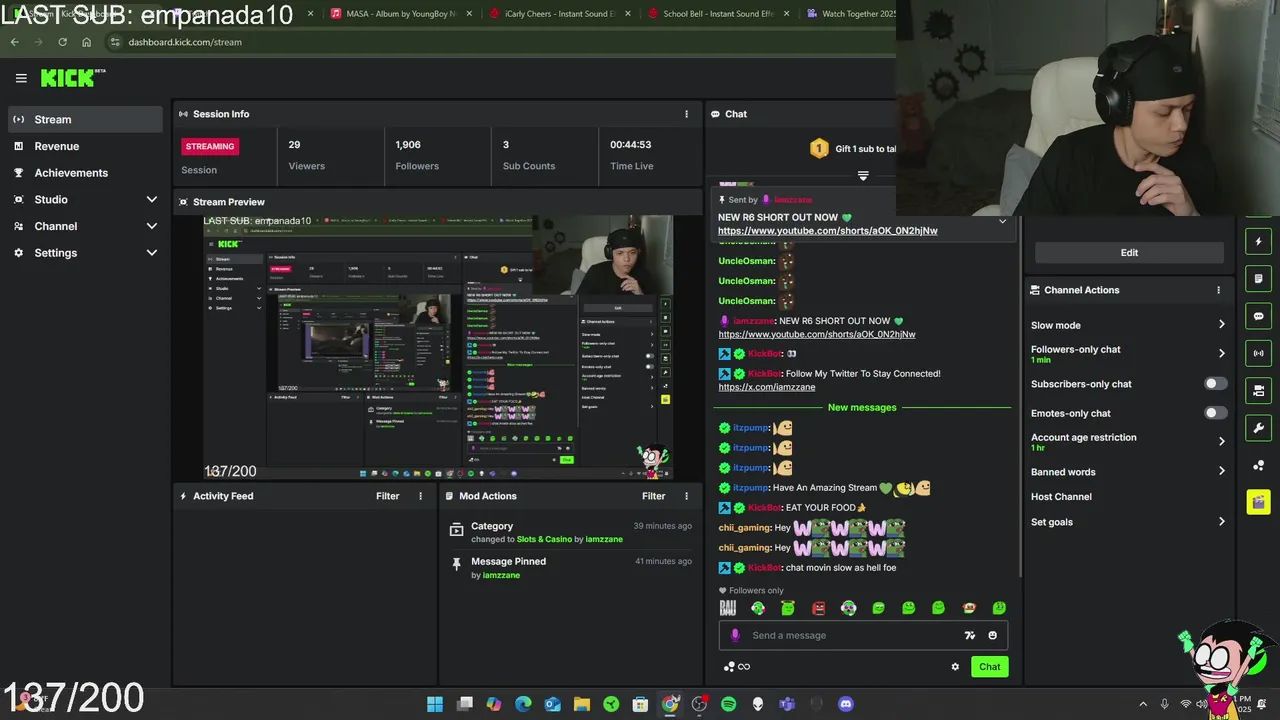Viewport: 1280px width, 720px height.
Task: Click Host Channel action
Action: (1061, 497)
